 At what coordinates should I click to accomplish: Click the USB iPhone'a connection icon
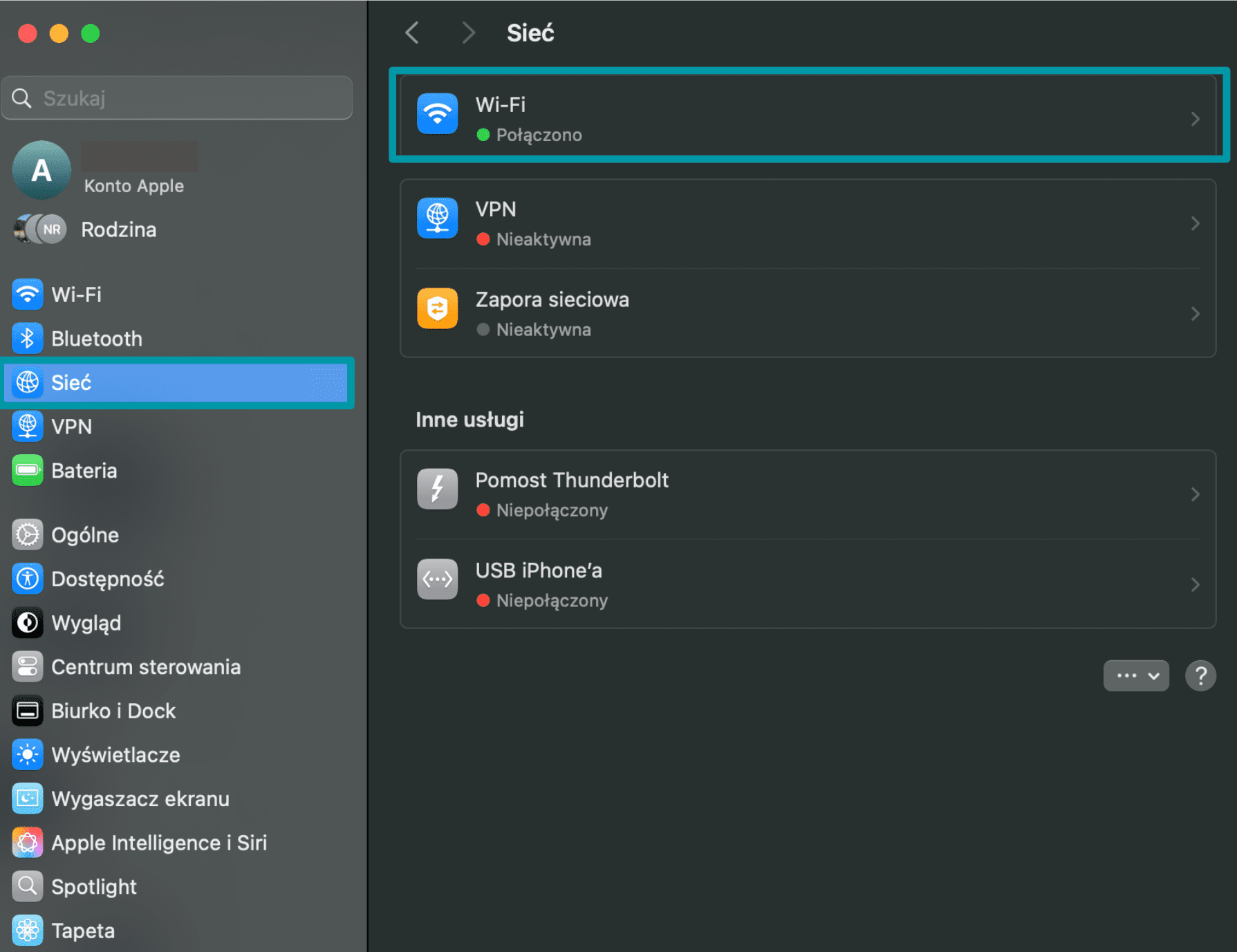[x=437, y=579]
